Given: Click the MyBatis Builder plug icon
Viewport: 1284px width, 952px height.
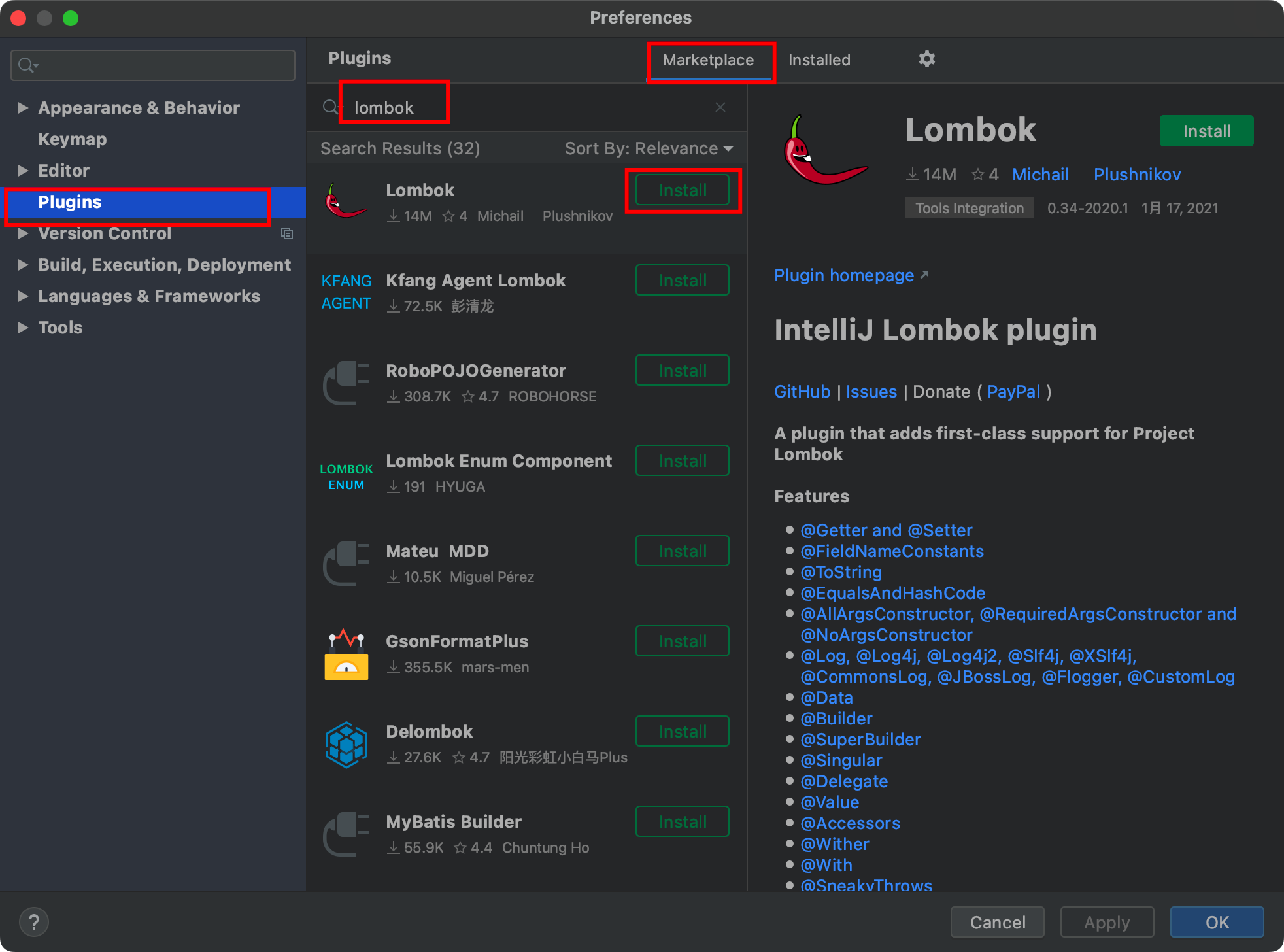Looking at the screenshot, I should coord(346,834).
